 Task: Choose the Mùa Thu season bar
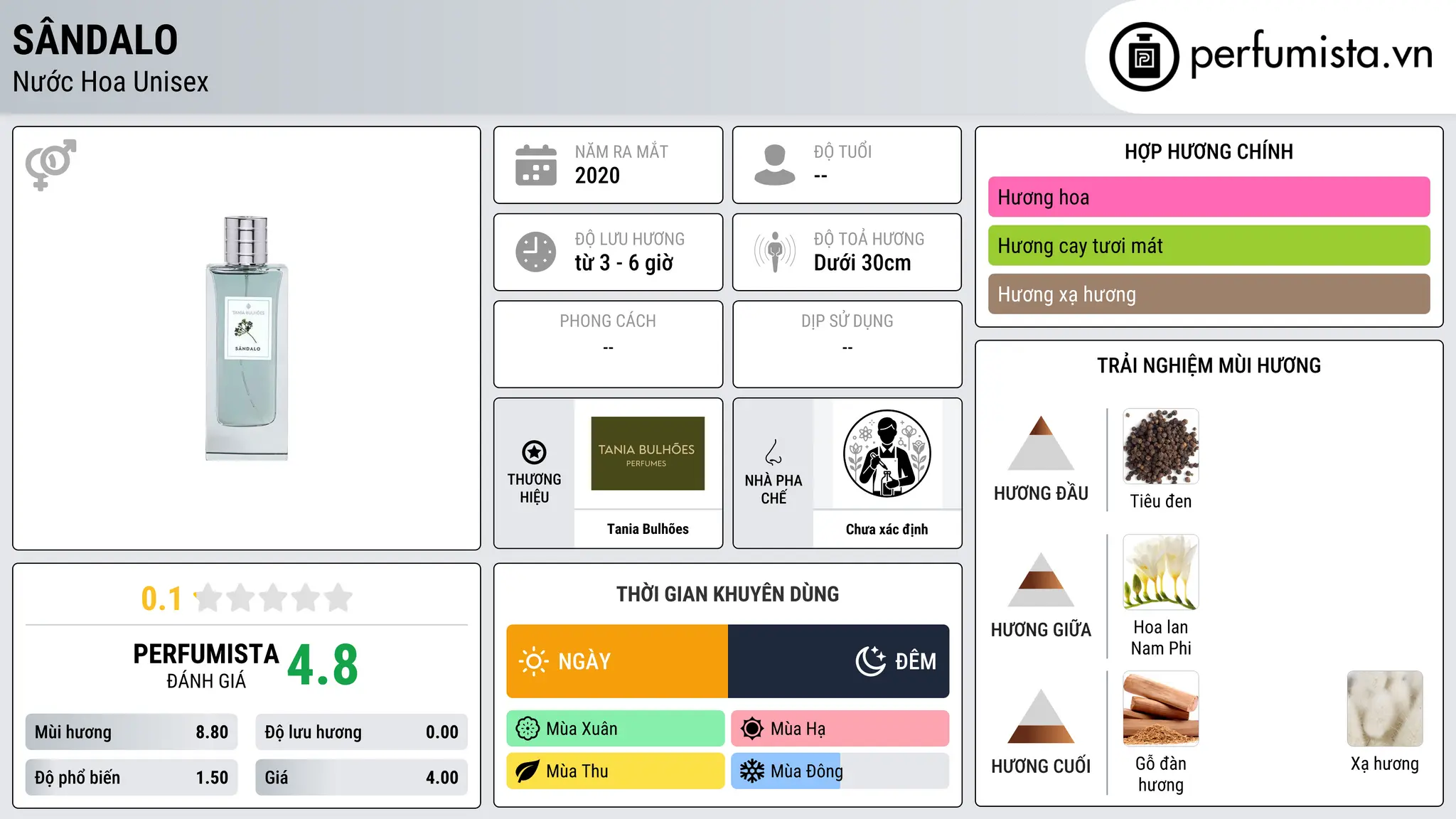(616, 771)
